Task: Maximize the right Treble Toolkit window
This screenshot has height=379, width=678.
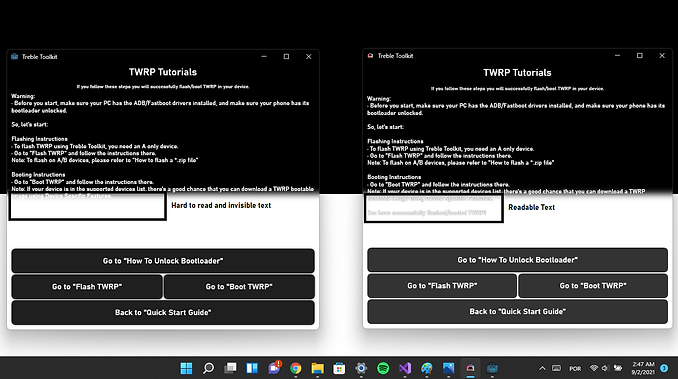Action: [x=640, y=56]
